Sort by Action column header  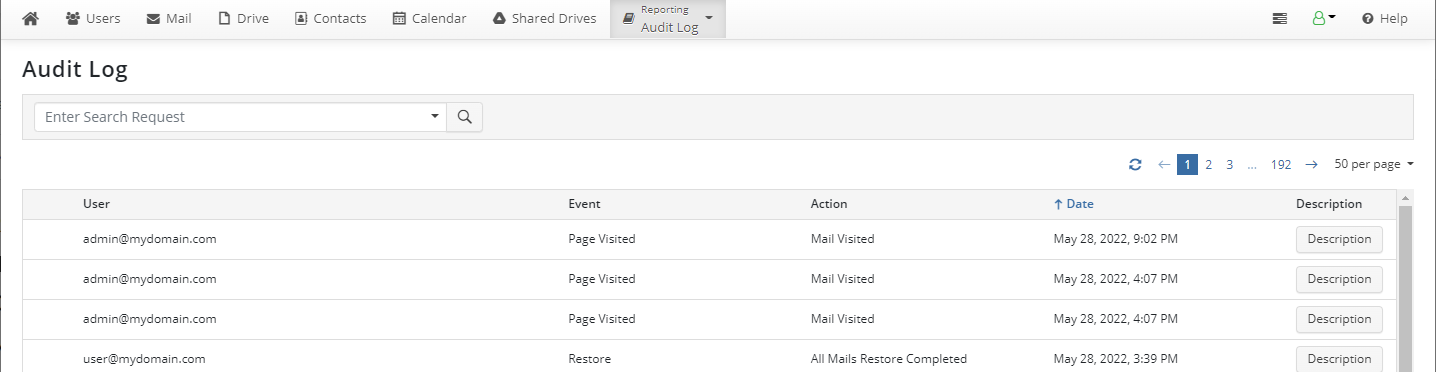pos(829,204)
